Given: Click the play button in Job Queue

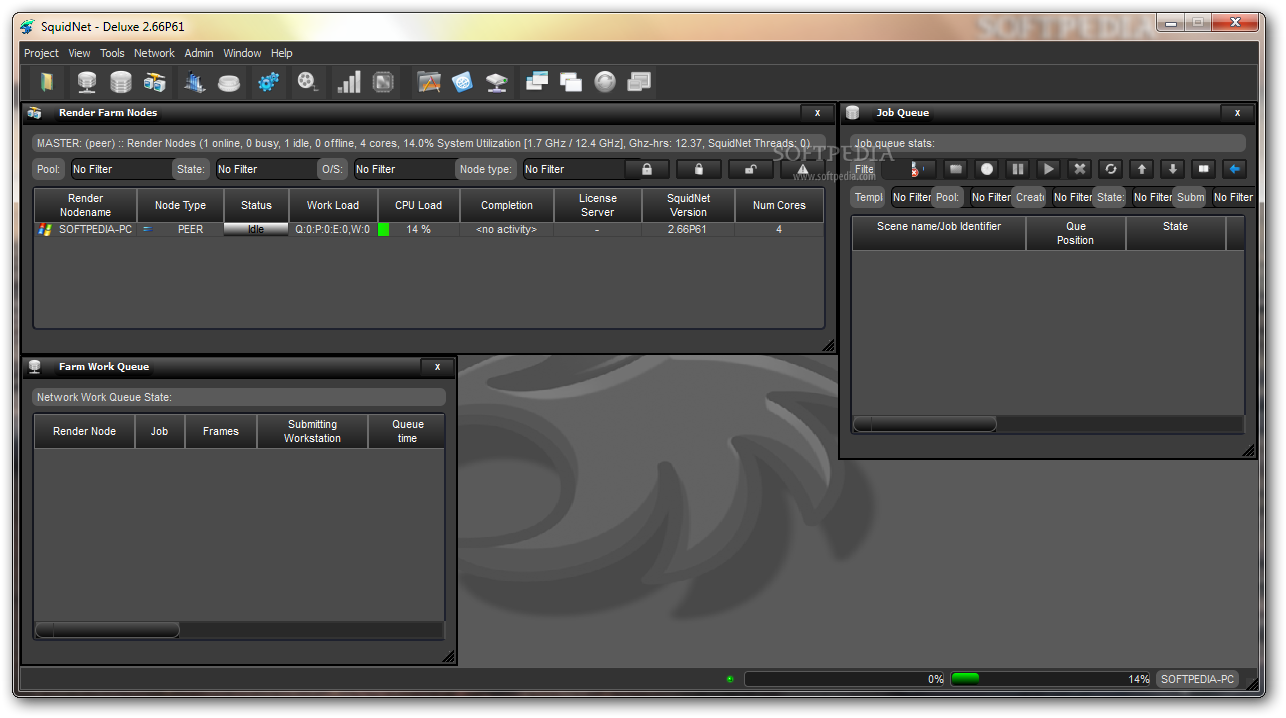Looking at the screenshot, I should click(1048, 169).
